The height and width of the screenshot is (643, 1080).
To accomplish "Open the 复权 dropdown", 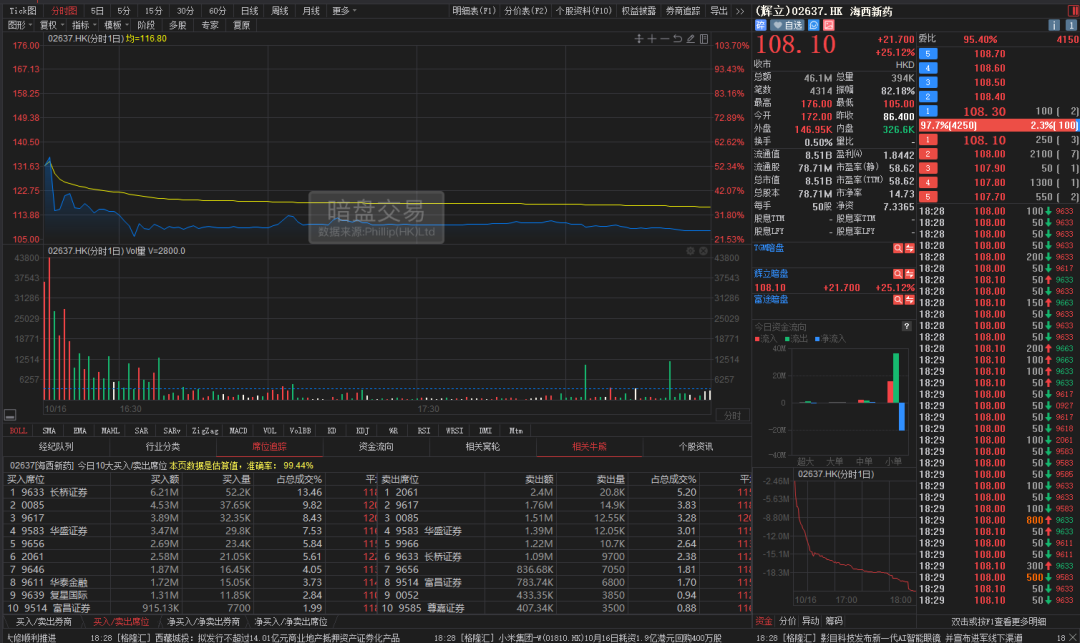I will (x=49, y=26).
